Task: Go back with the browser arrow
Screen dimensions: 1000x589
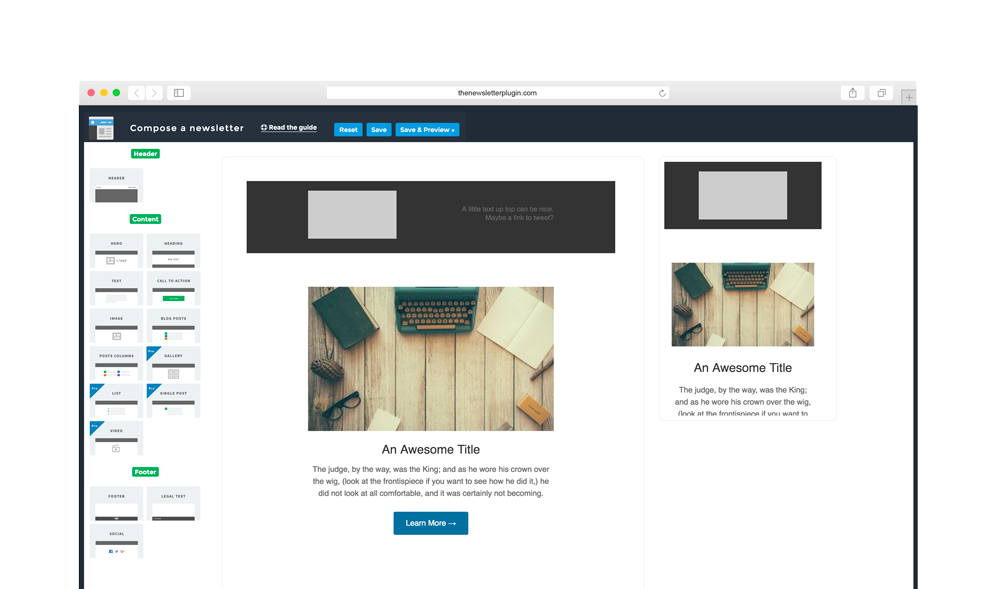Action: coord(137,93)
